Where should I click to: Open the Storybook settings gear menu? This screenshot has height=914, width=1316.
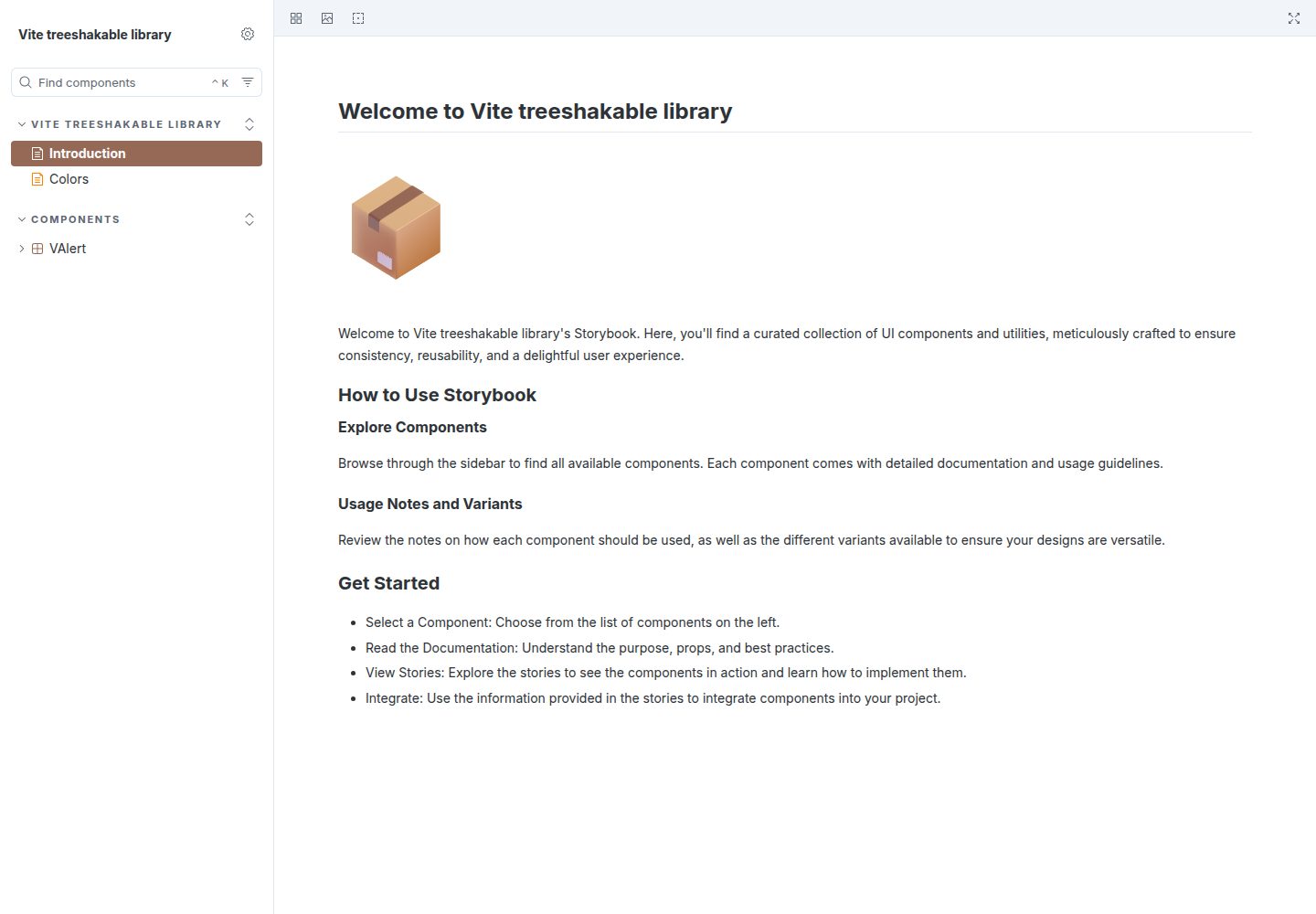248,34
